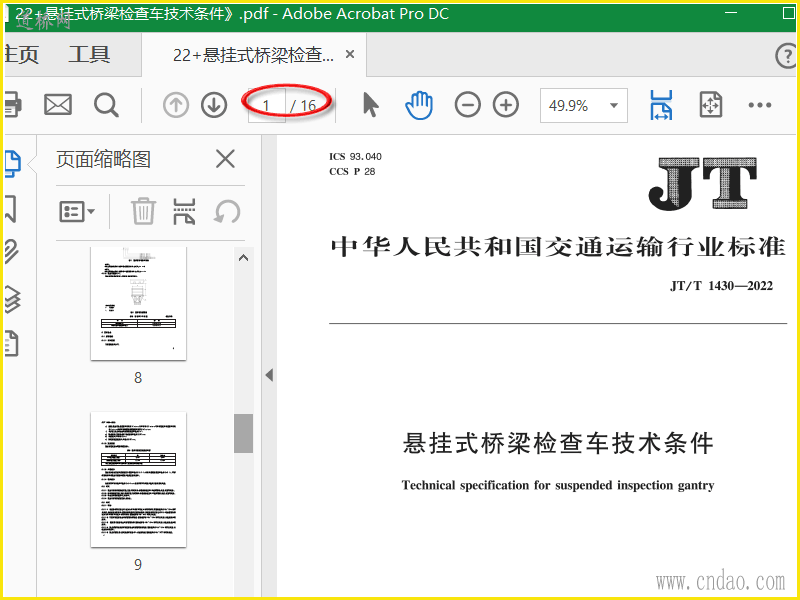Open the bottom document sidebar icon
800x600 pixels.
pyautogui.click(x=12, y=343)
